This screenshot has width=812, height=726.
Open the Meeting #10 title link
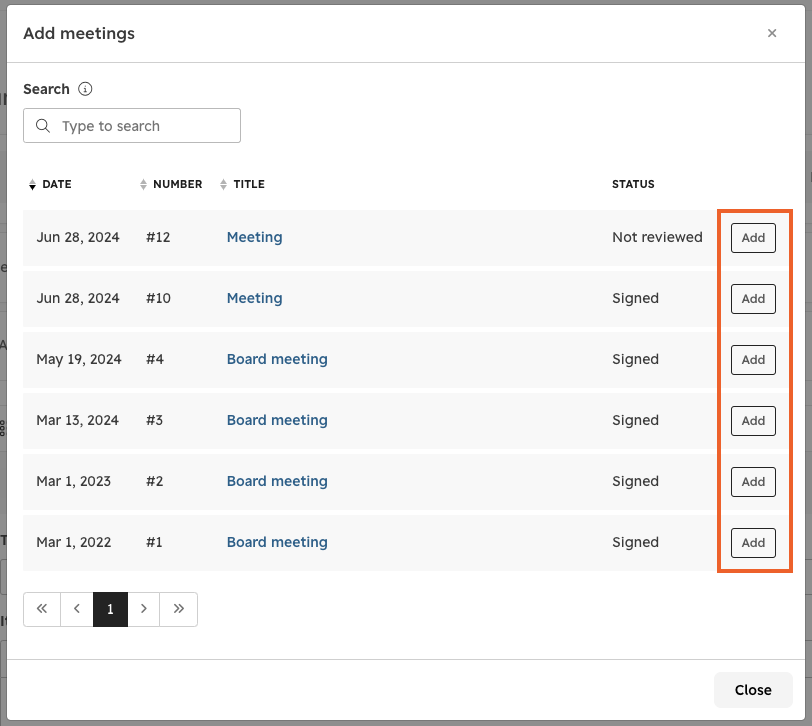coord(254,298)
